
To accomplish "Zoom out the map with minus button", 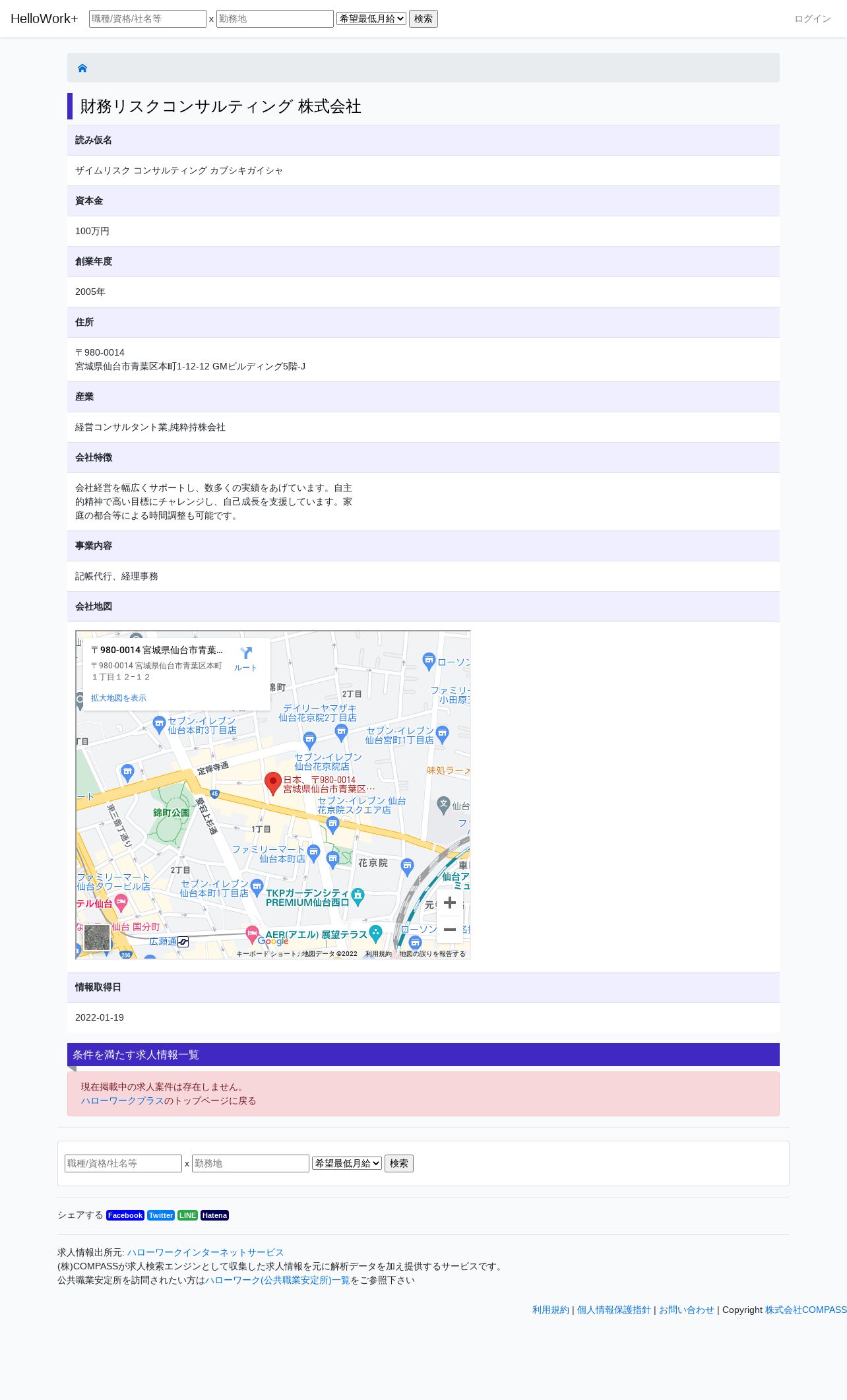I will 450,930.
